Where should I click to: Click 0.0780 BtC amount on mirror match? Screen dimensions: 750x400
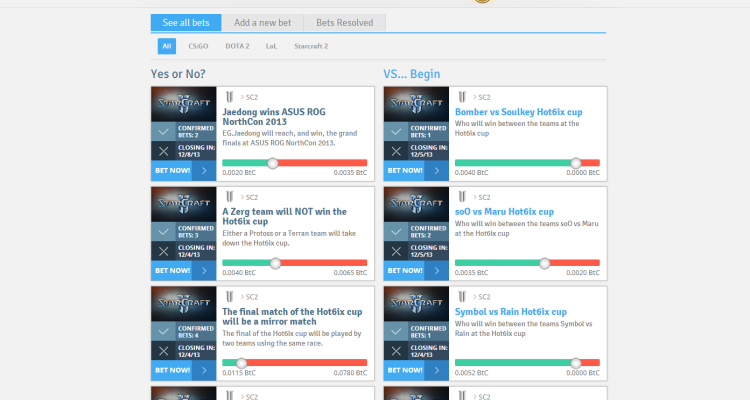pyautogui.click(x=350, y=373)
